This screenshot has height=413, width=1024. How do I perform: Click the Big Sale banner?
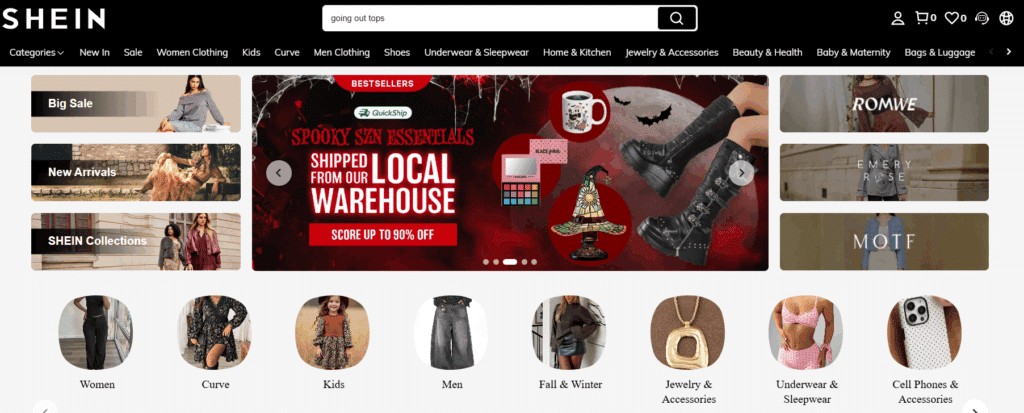[136, 103]
